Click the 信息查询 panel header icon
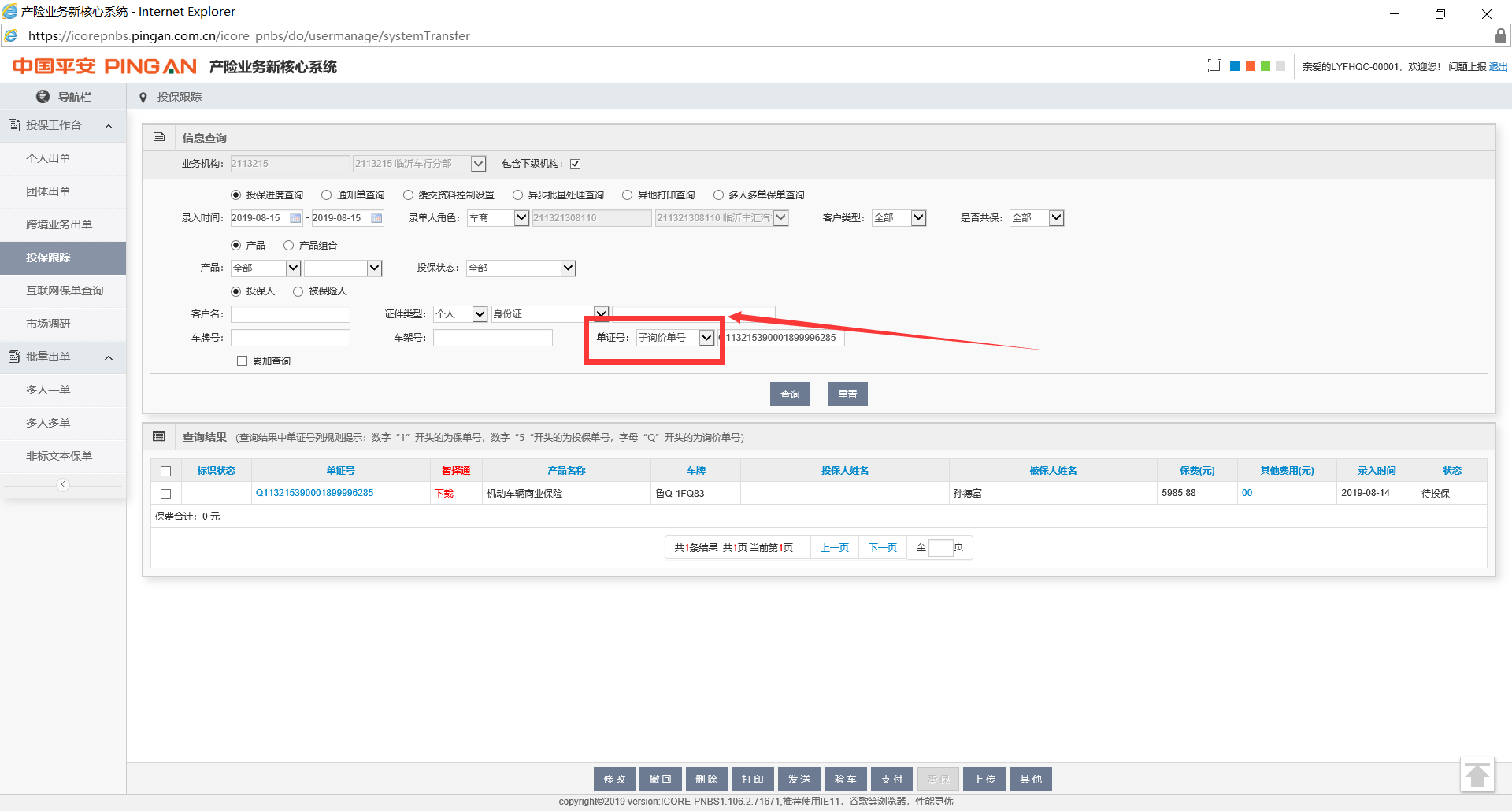1512x811 pixels. click(159, 137)
